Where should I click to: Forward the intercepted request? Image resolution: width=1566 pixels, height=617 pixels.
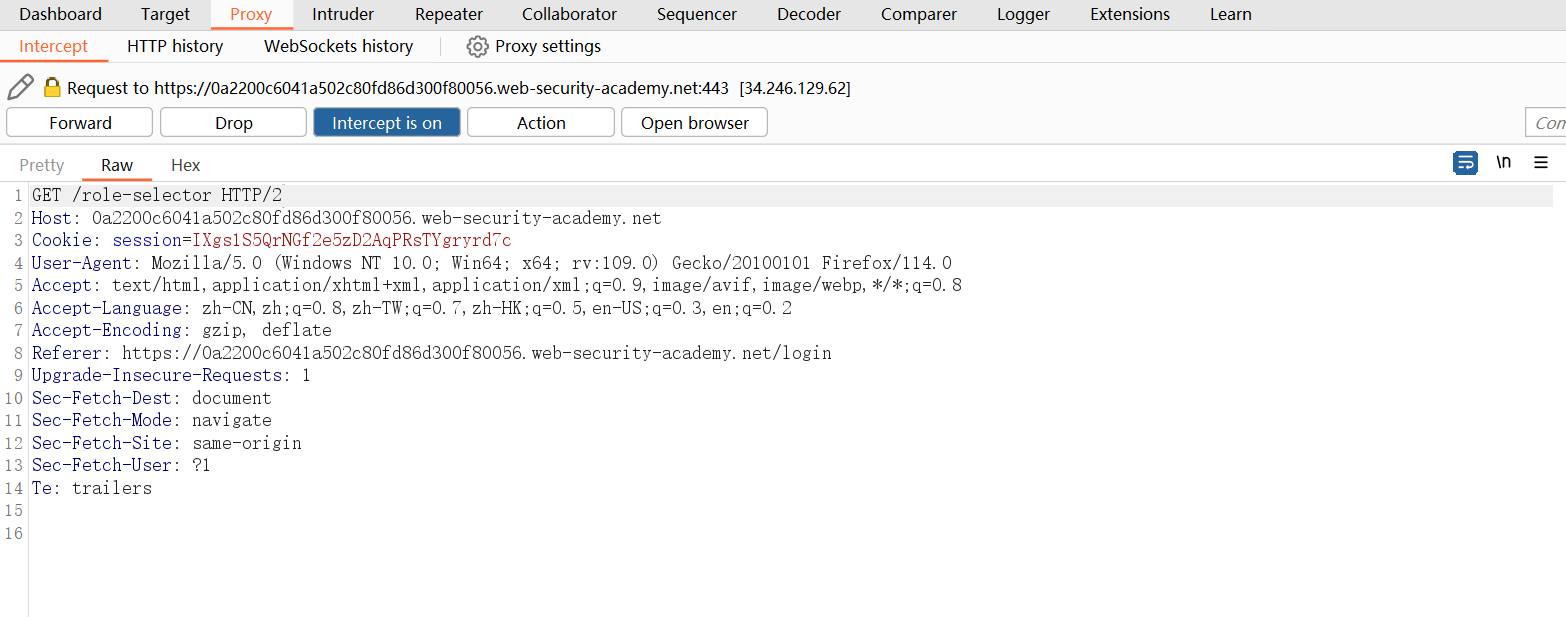(80, 123)
